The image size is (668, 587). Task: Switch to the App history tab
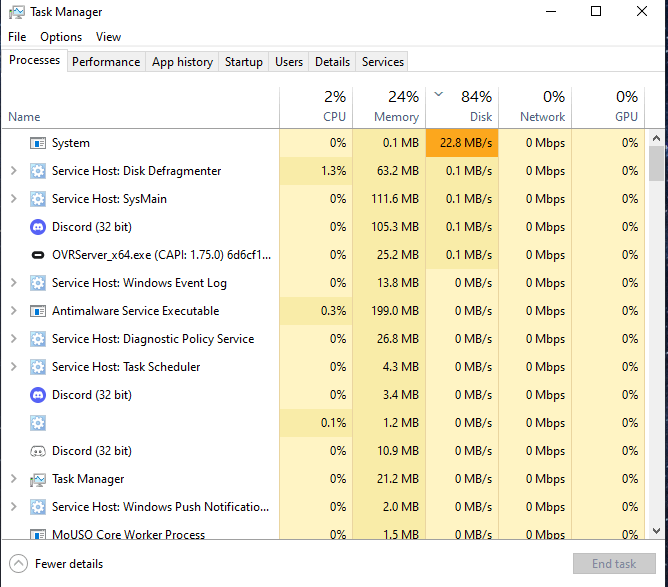[x=182, y=62]
